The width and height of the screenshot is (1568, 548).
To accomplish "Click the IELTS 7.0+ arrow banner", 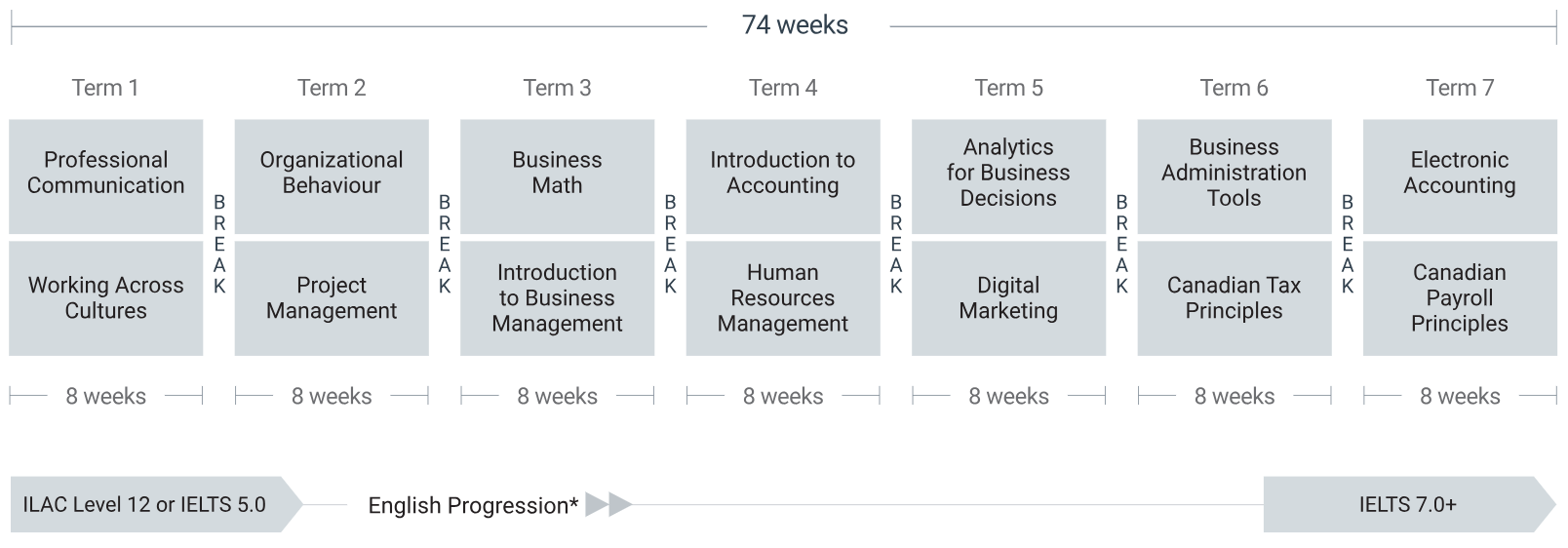I will click(1410, 504).
